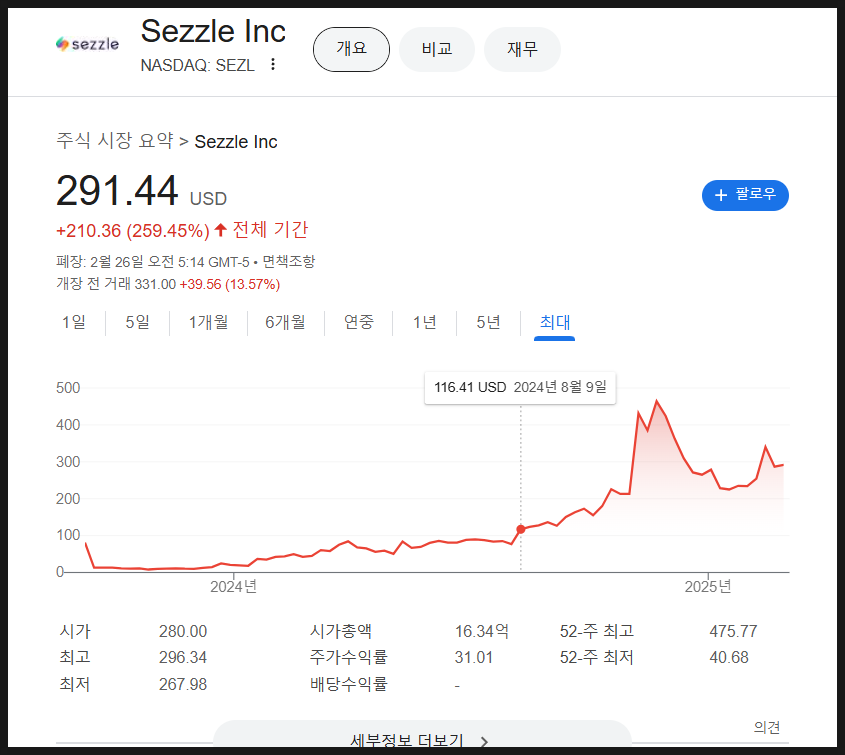Switch to the 비교 compare tab

(437, 50)
